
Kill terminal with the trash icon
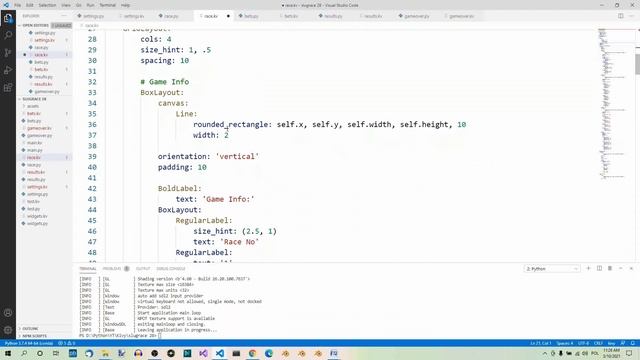[x=610, y=268]
